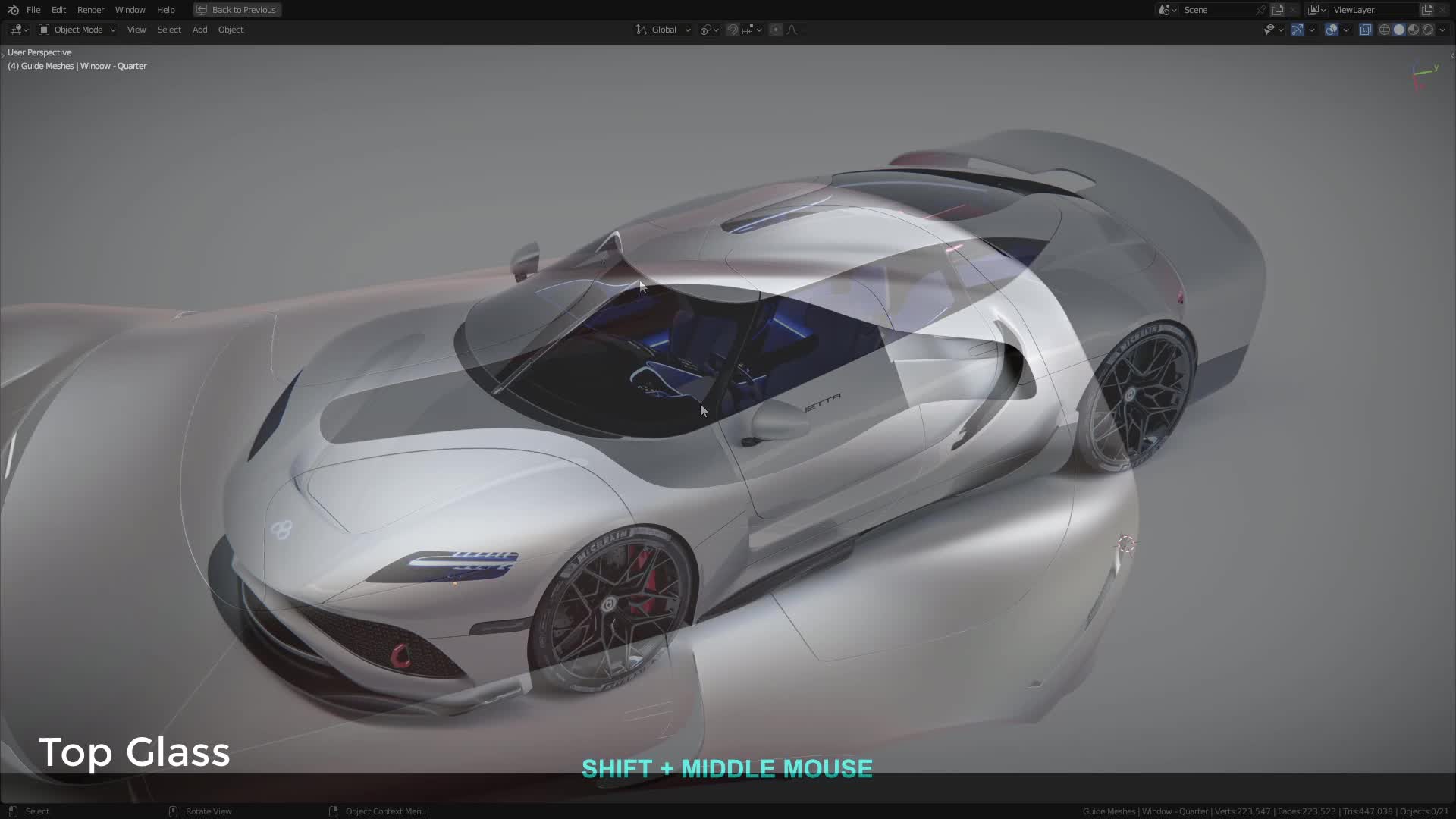Click the ViewLayer name field
This screenshot has width=1456, height=819.
pyautogui.click(x=1374, y=10)
